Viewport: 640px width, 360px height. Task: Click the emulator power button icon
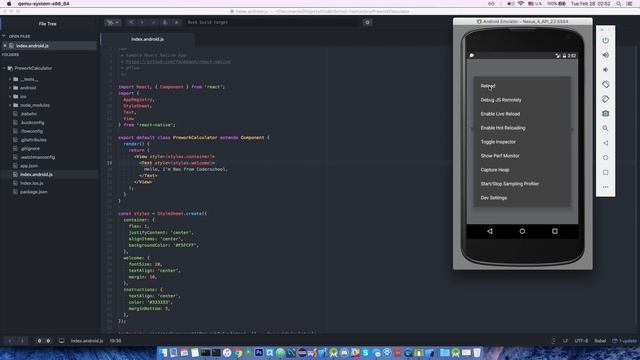(606, 40)
